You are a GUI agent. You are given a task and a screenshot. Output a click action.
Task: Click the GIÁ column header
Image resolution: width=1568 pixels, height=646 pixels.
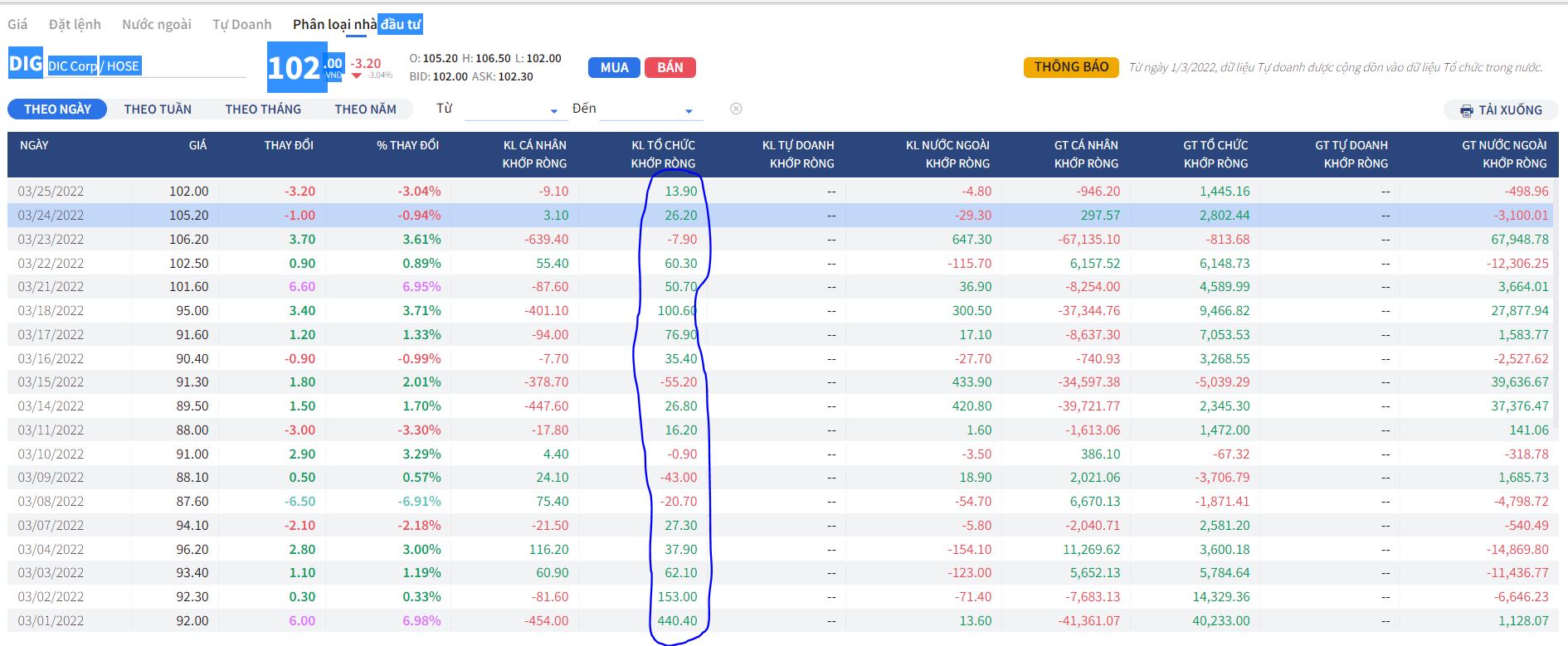coord(197,145)
